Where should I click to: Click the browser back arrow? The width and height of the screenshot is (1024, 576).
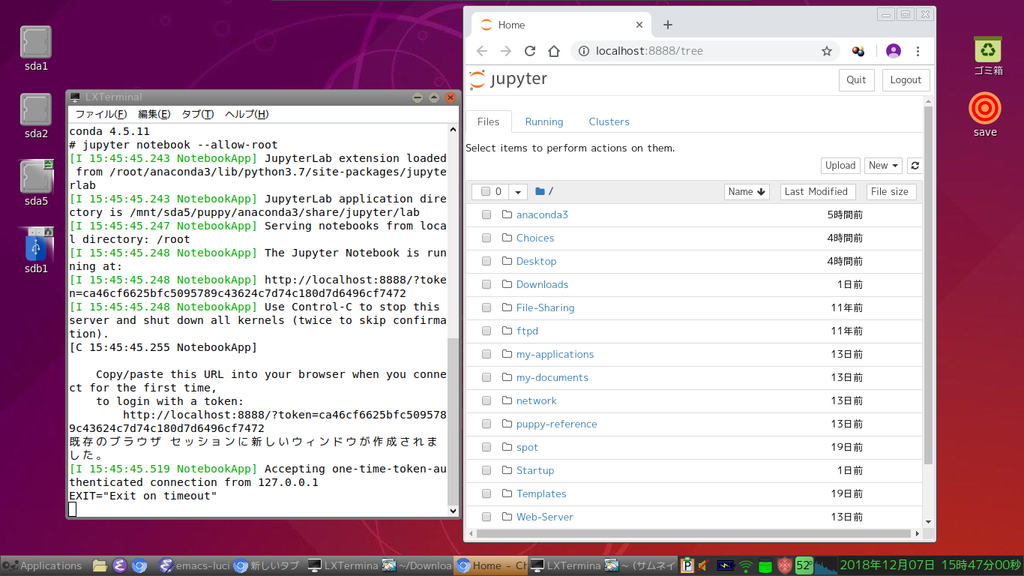click(482, 51)
